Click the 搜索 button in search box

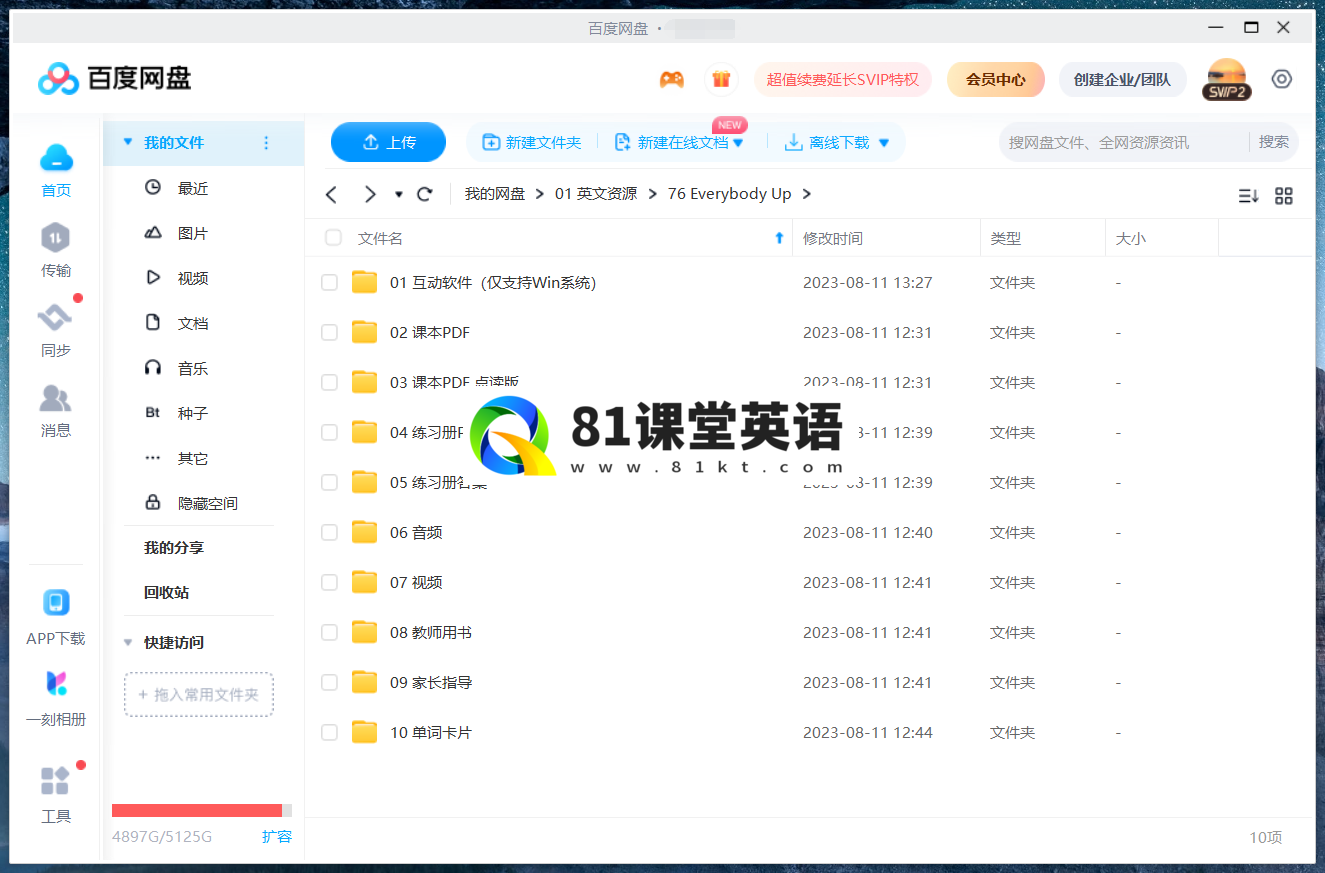click(x=1274, y=142)
